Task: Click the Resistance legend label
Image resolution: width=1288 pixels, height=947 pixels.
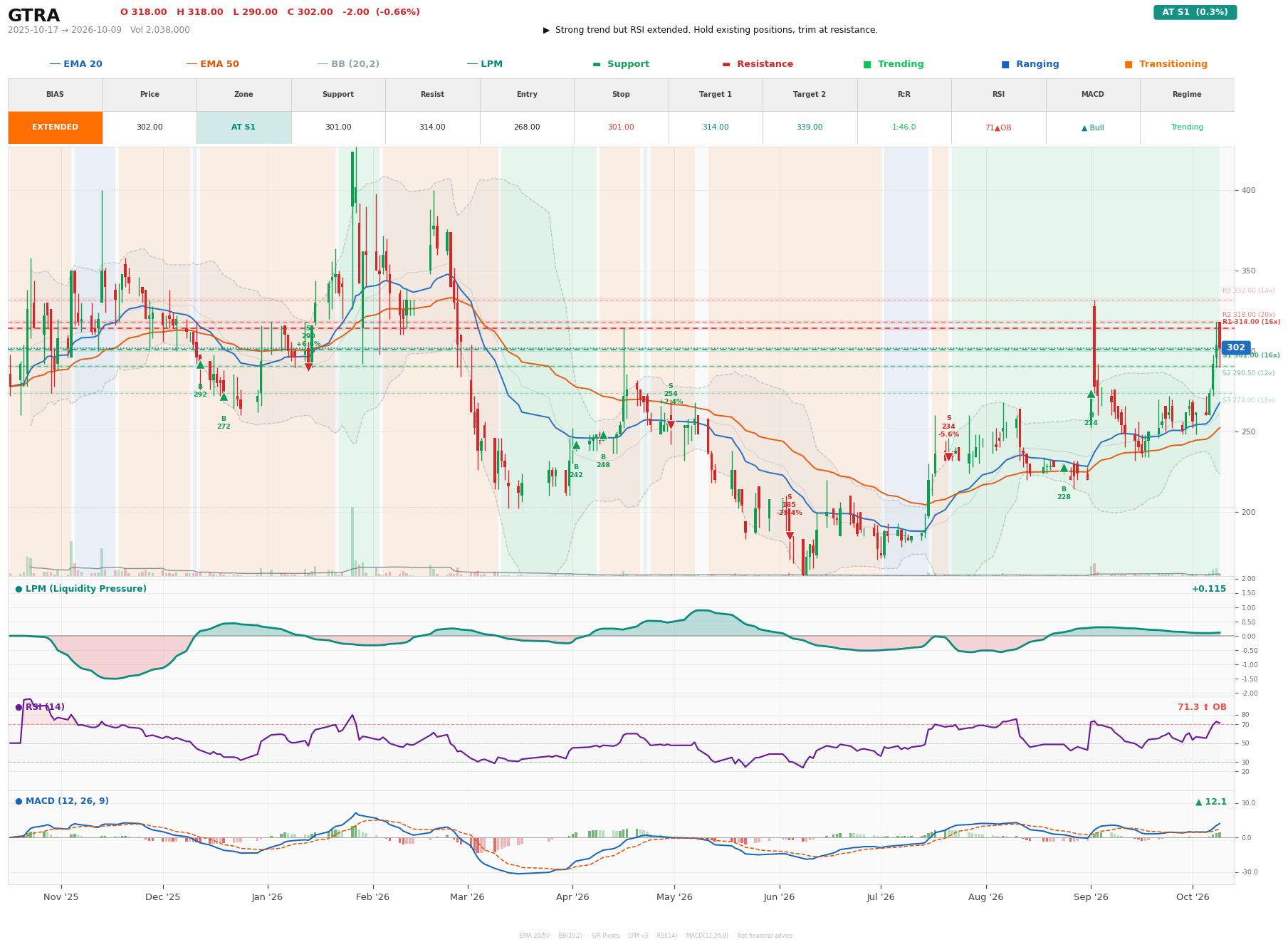Action: pyautogui.click(x=765, y=64)
